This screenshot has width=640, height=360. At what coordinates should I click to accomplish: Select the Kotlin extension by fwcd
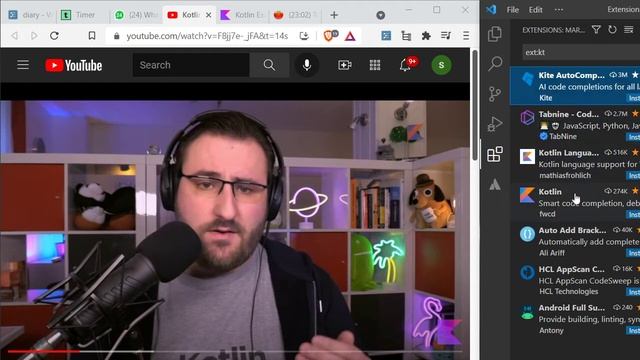(x=575, y=202)
